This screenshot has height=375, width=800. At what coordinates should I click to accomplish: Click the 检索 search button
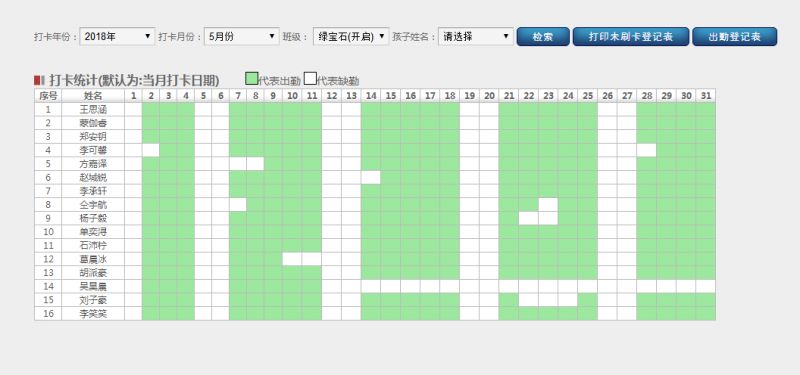tap(543, 37)
